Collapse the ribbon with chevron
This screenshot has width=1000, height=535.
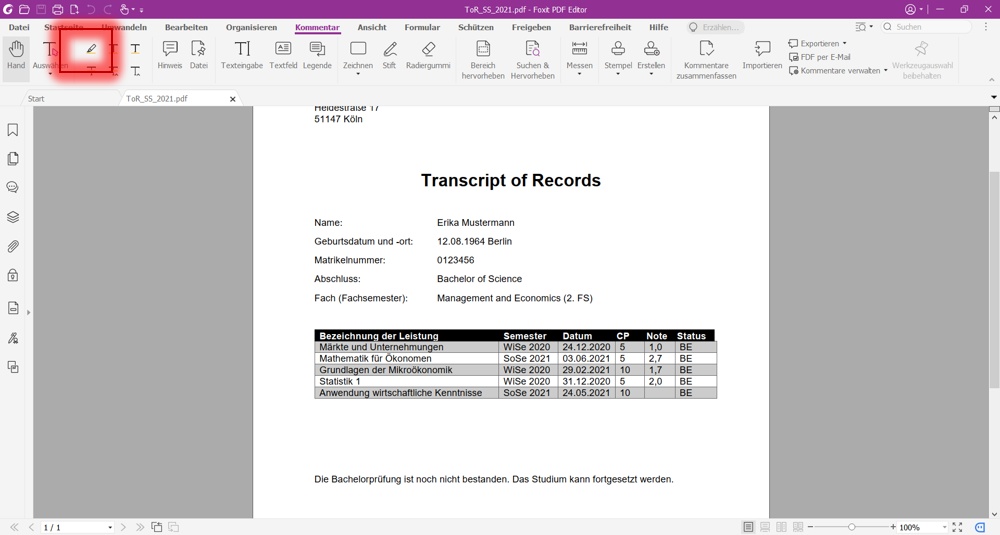[992, 80]
